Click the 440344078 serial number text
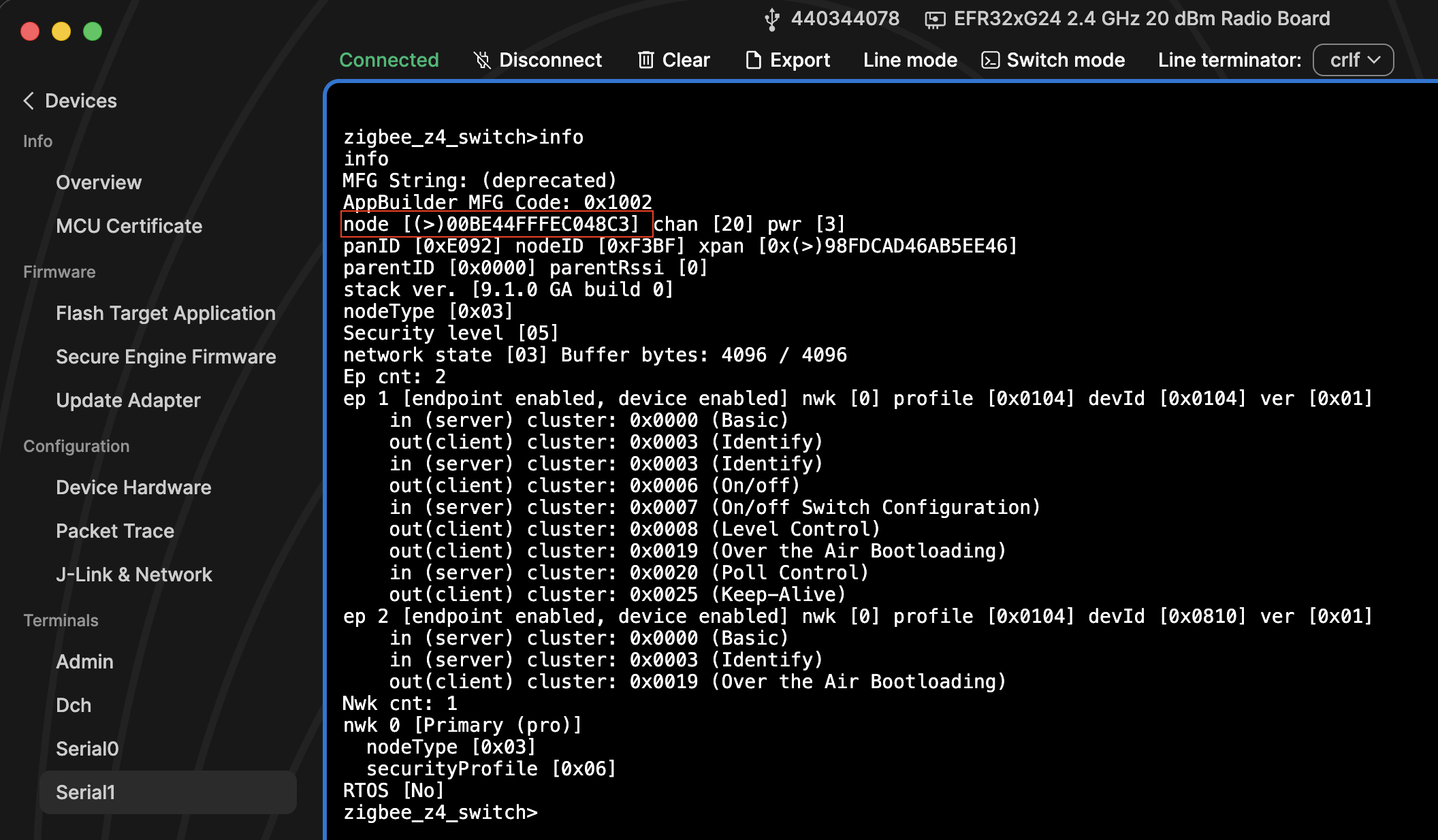Image resolution: width=1438 pixels, height=840 pixels. (845, 18)
